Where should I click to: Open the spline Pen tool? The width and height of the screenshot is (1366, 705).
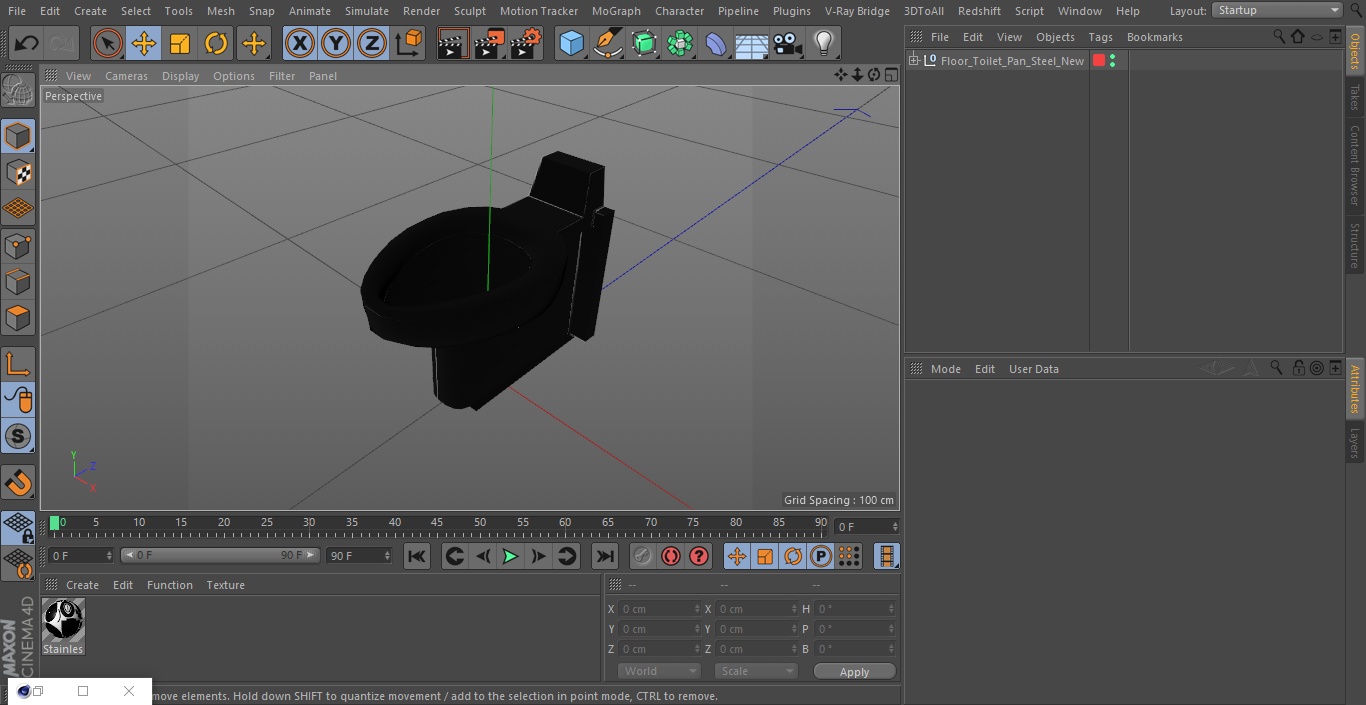pyautogui.click(x=607, y=43)
